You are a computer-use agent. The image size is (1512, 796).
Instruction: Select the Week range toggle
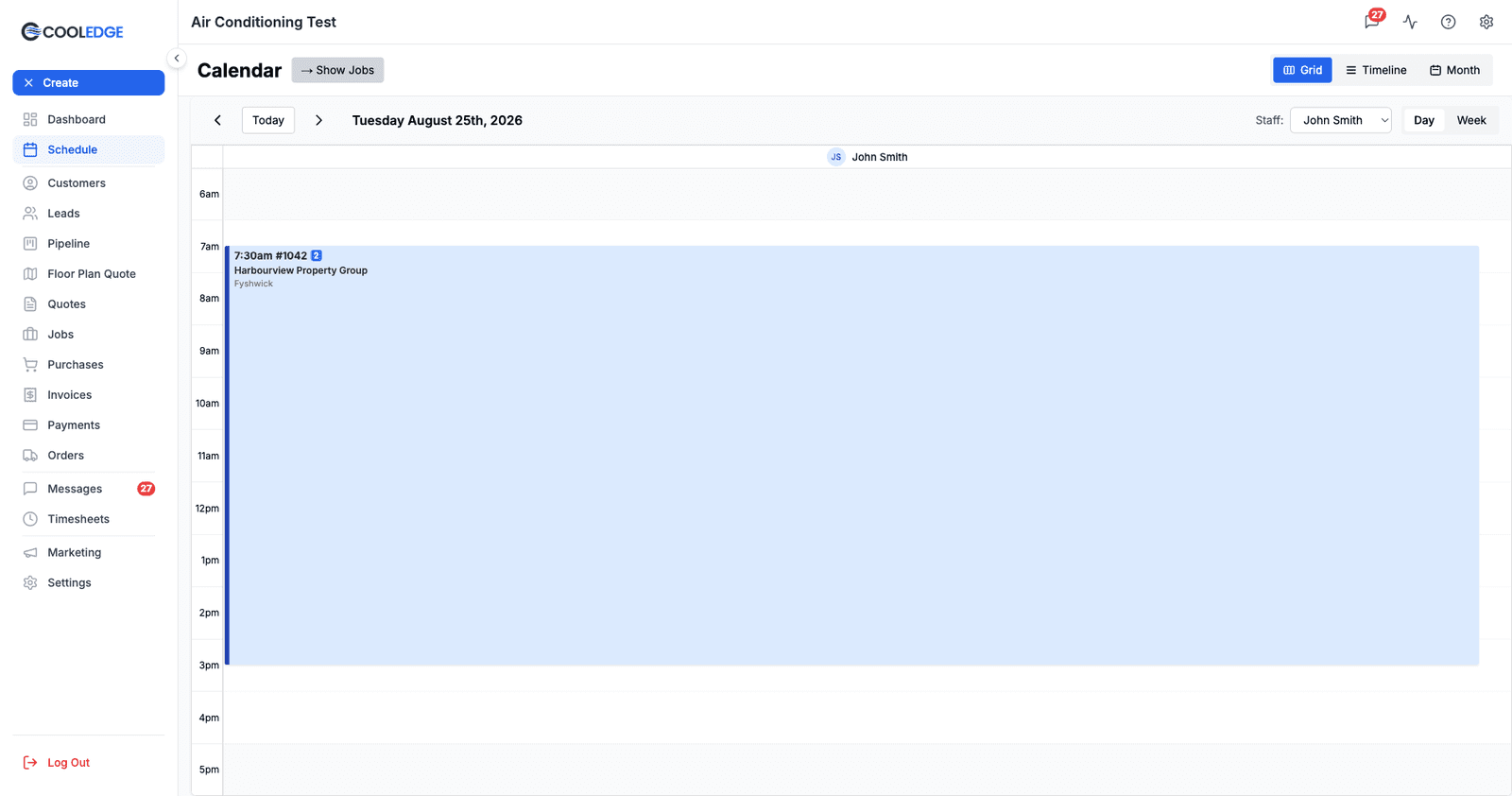1471,120
